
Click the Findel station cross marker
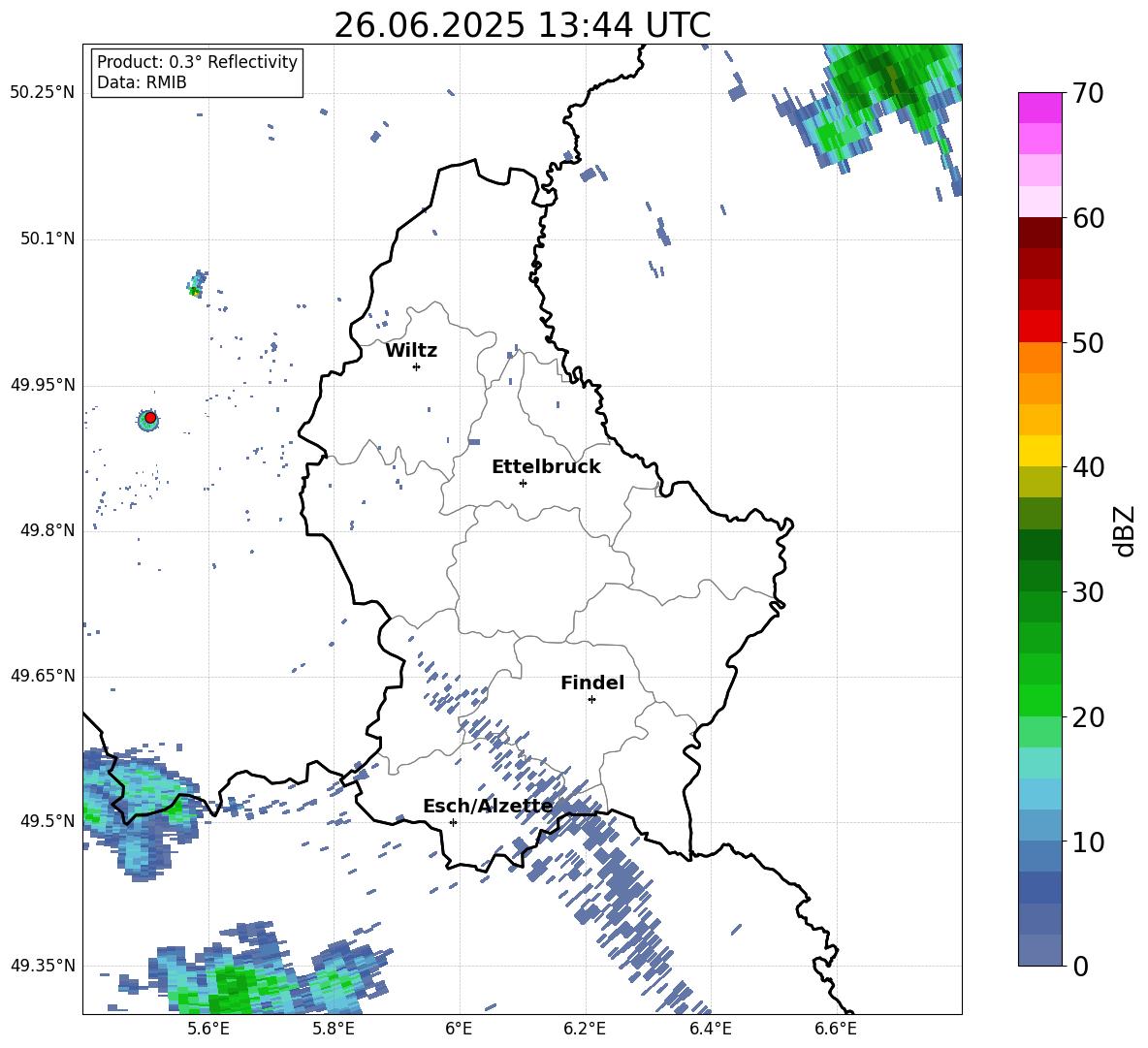point(591,700)
